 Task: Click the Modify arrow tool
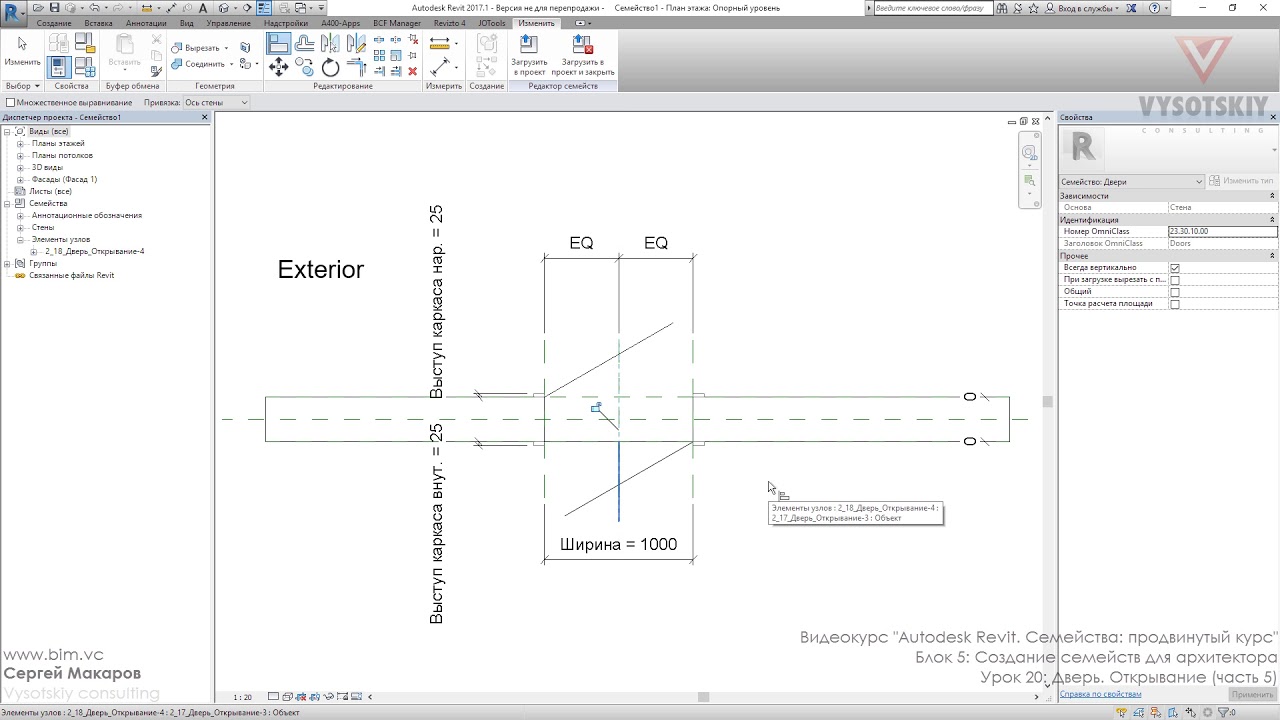click(22, 52)
